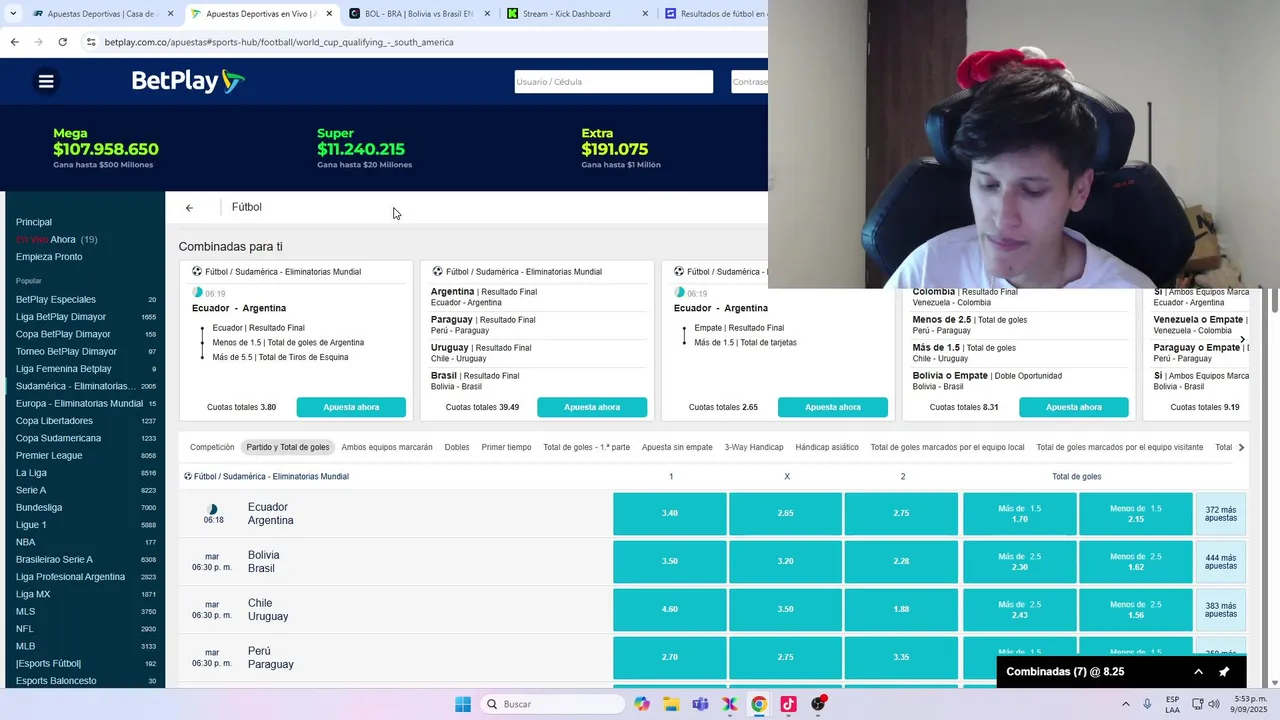Open the Ecuador Argentina match row
This screenshot has width=1280, height=720.
pyautogui.click(x=395, y=513)
